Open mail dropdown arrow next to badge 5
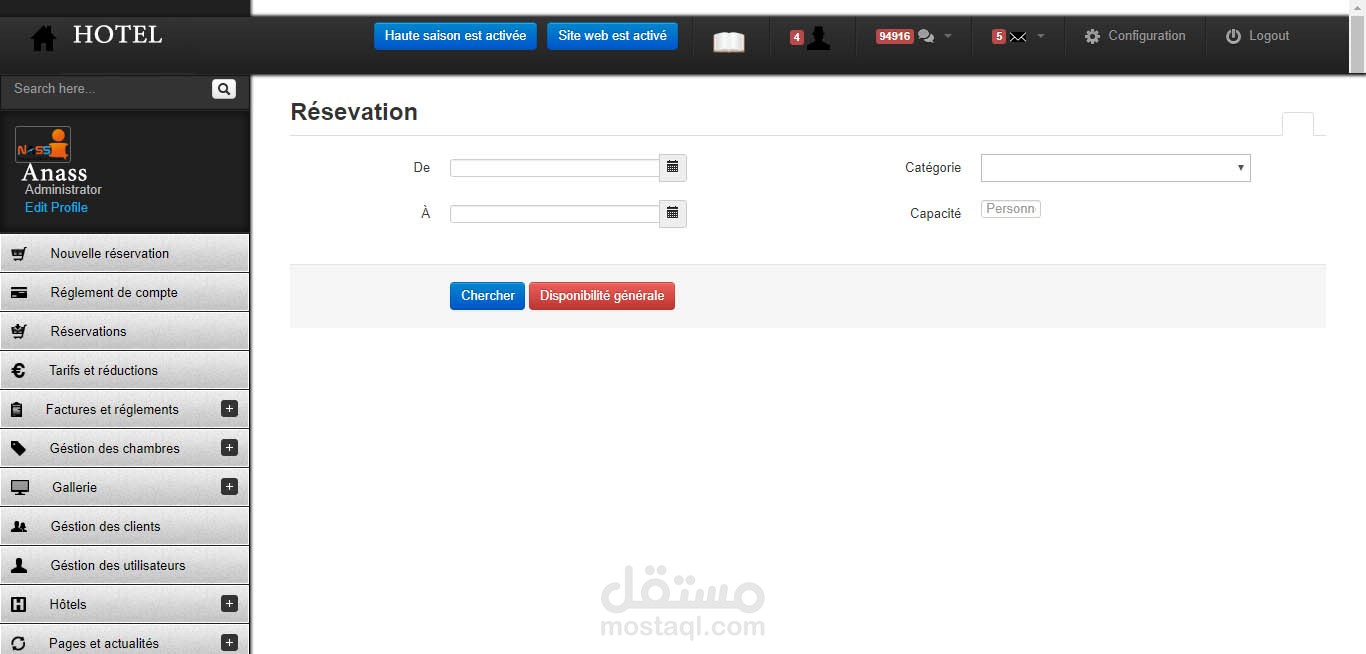 tap(1040, 36)
